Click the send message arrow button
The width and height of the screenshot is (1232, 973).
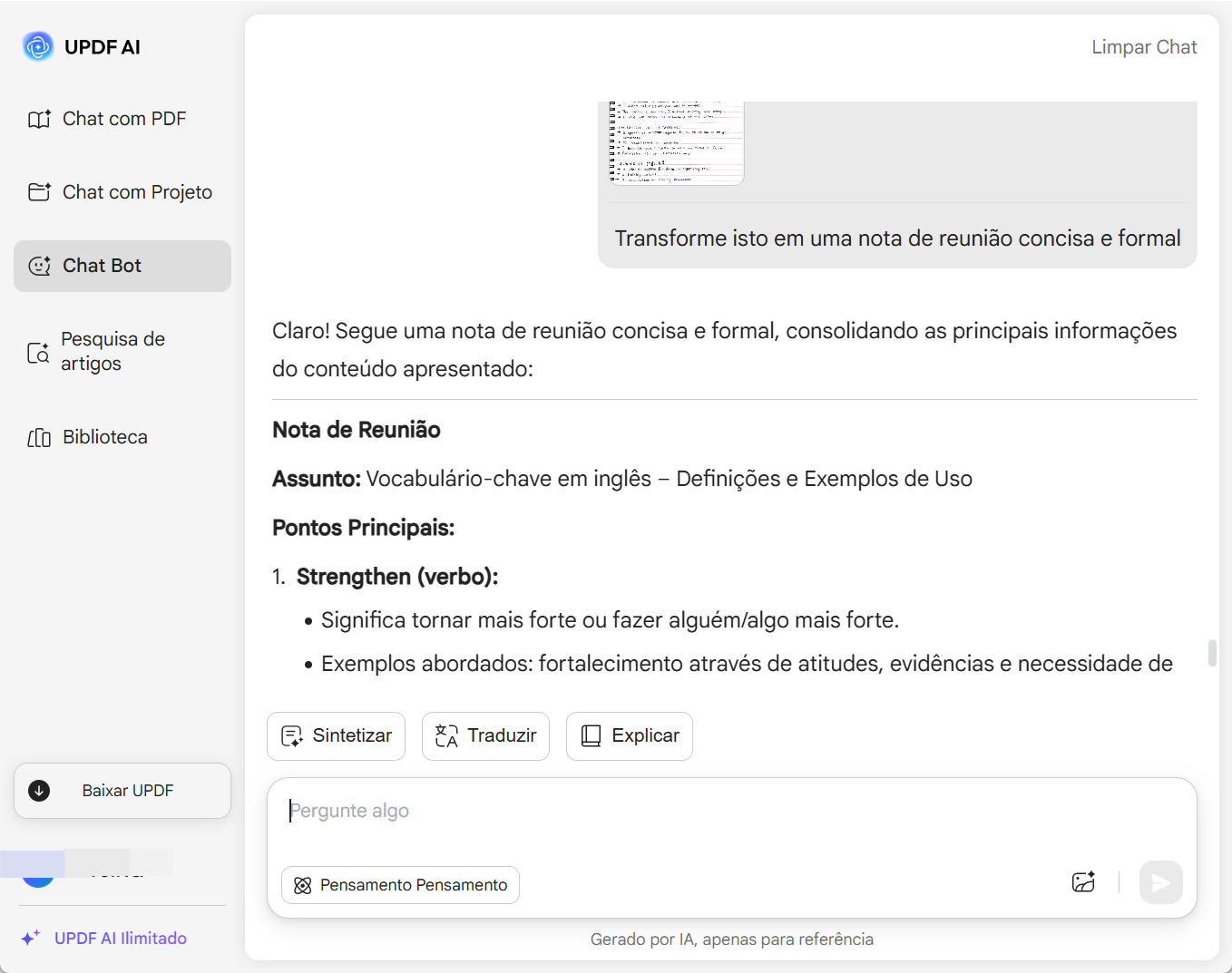[1161, 882]
